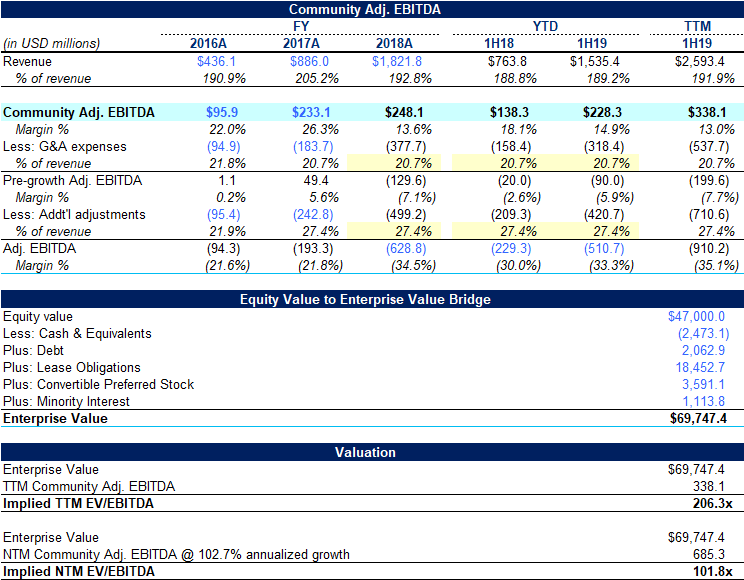Click Implied NTM EV/EBITDA label
Viewport: 744px width, 580px height.
(79, 571)
